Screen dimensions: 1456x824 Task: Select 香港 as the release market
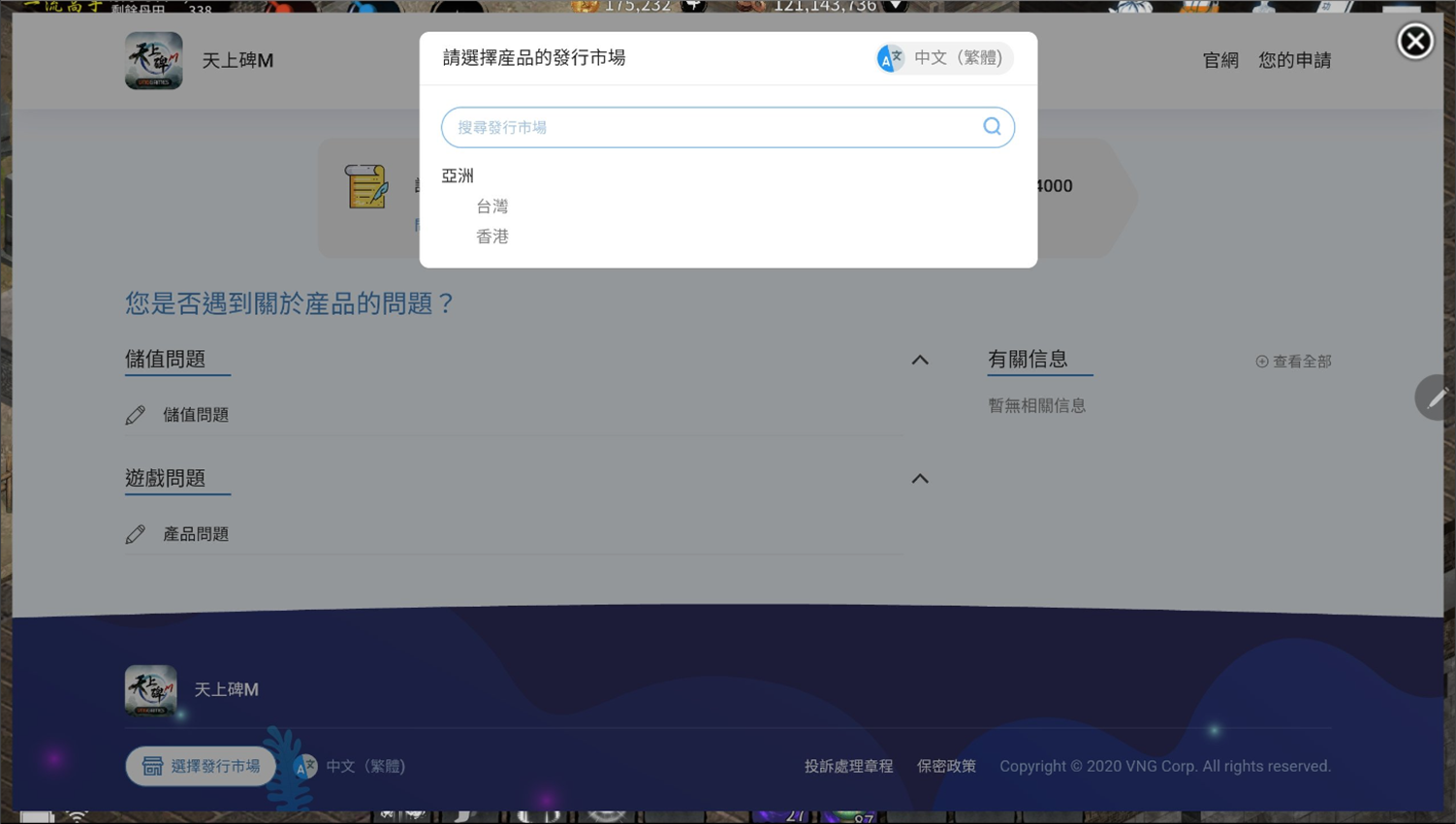click(x=492, y=237)
